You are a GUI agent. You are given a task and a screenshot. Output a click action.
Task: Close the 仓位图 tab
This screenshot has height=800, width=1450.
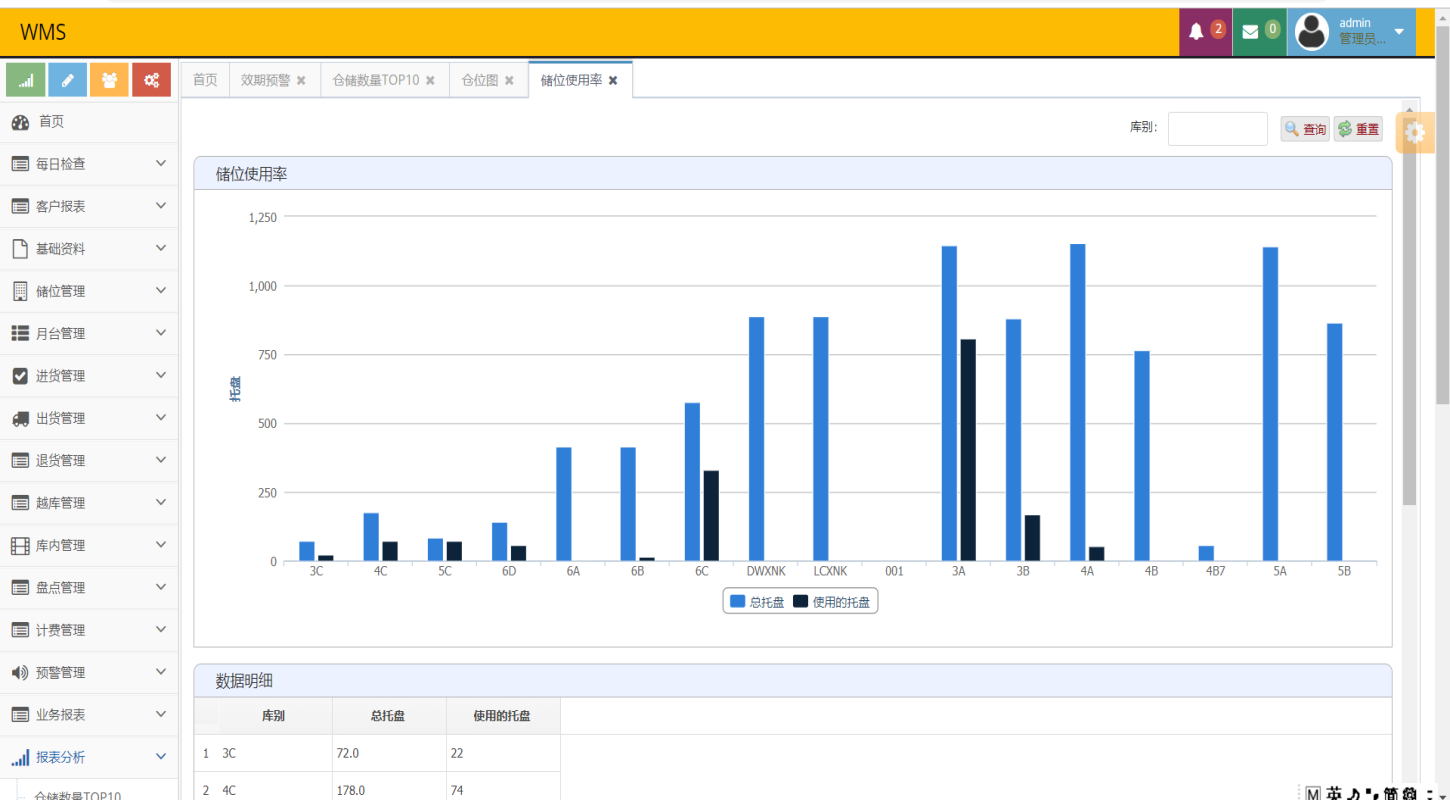click(x=509, y=80)
